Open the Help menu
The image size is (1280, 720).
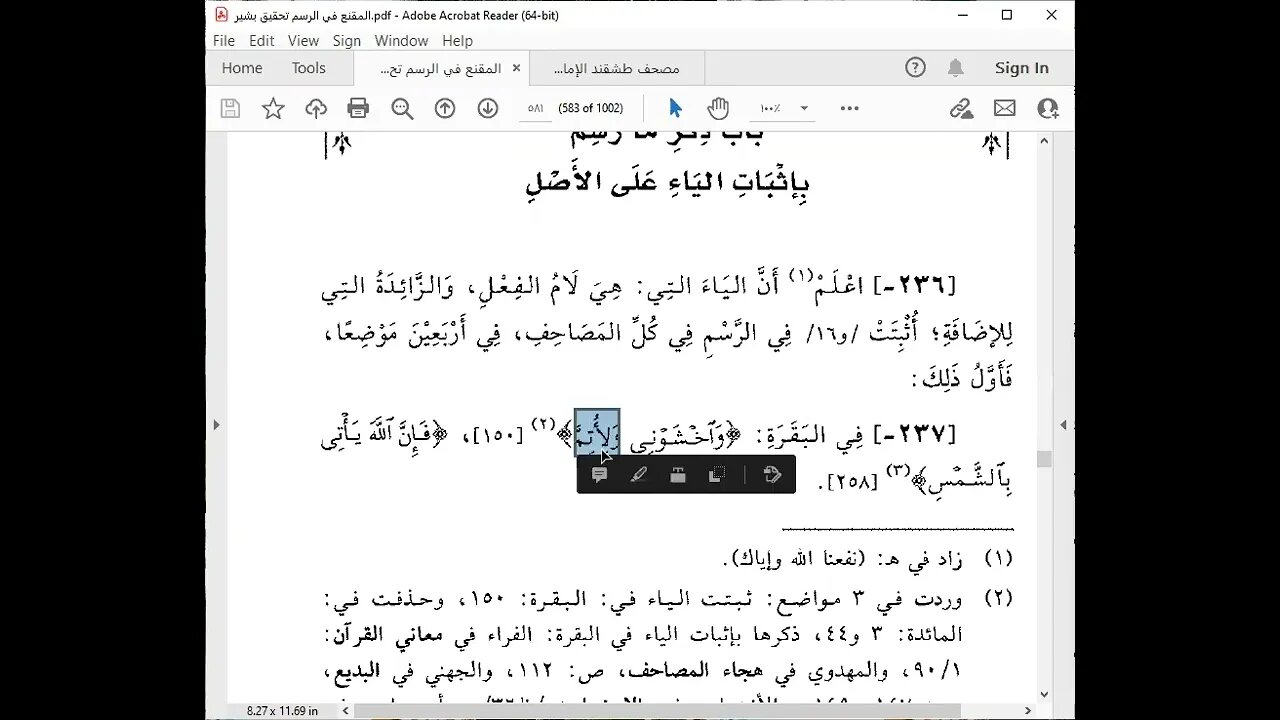457,41
